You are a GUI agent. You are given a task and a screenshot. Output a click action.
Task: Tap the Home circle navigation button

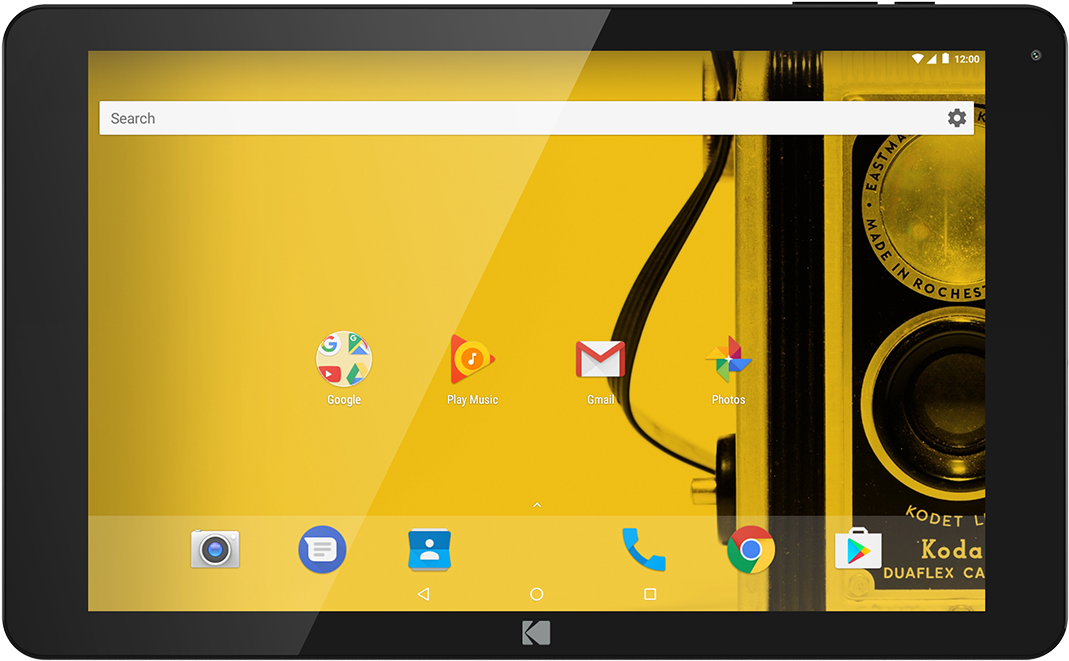coord(537,594)
